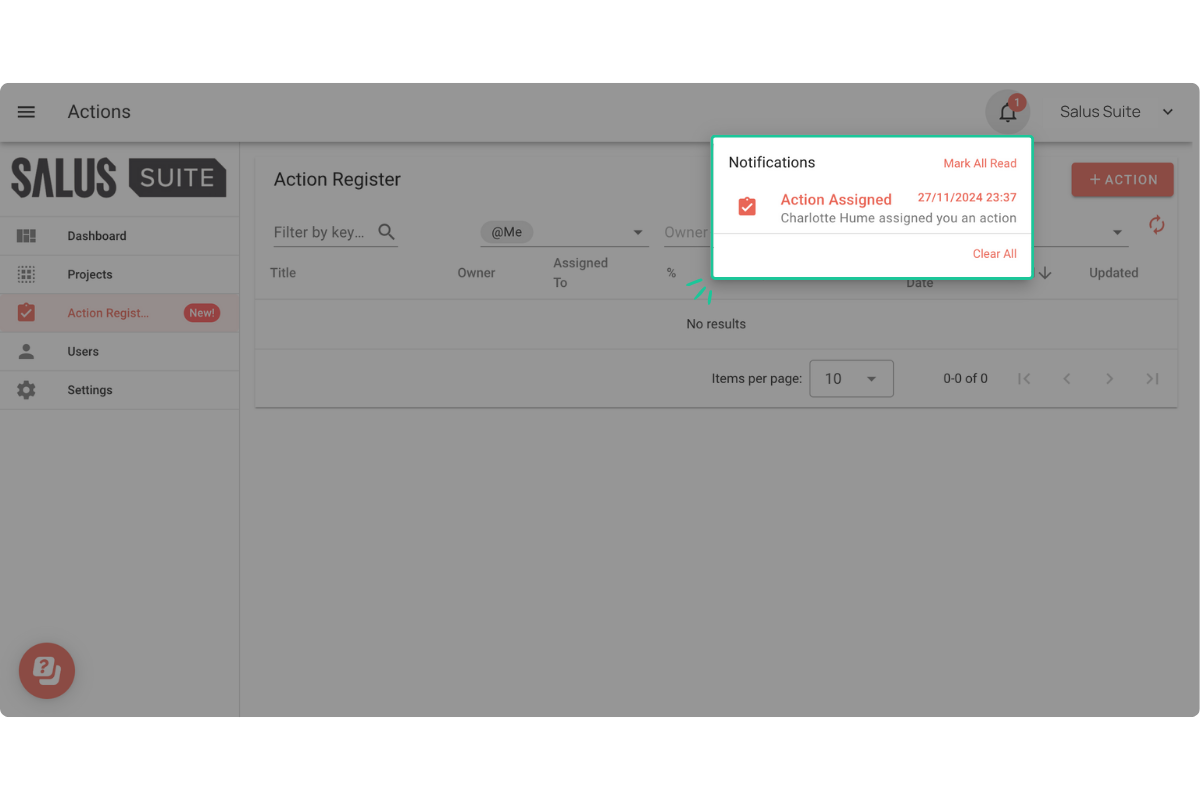Image resolution: width=1200 pixels, height=800 pixels.
Task: Click Mark All Read link
Action: [x=979, y=163]
